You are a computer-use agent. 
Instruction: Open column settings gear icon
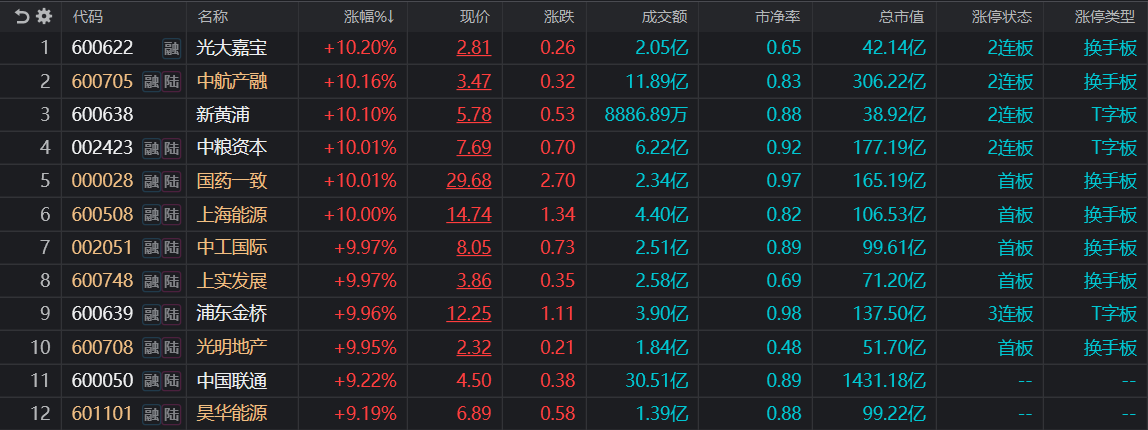pos(43,16)
